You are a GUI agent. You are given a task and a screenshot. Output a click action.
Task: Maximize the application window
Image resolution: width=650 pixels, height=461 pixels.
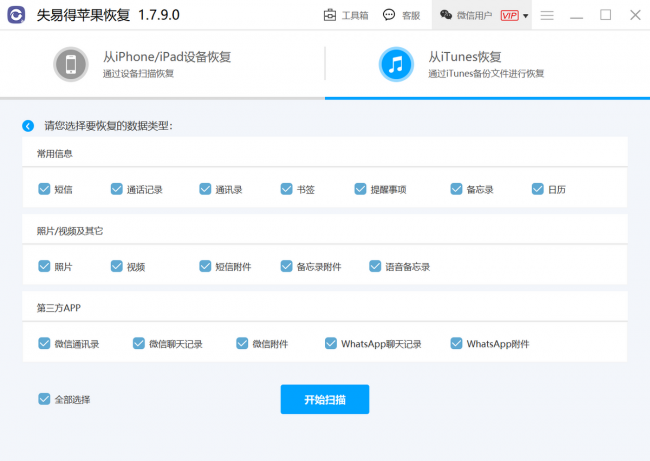pos(606,15)
